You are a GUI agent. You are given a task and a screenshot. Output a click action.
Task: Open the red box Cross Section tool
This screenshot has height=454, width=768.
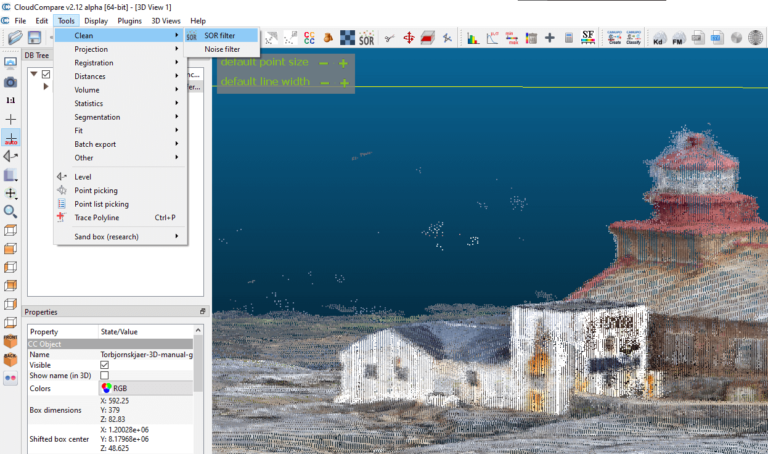(x=428, y=38)
